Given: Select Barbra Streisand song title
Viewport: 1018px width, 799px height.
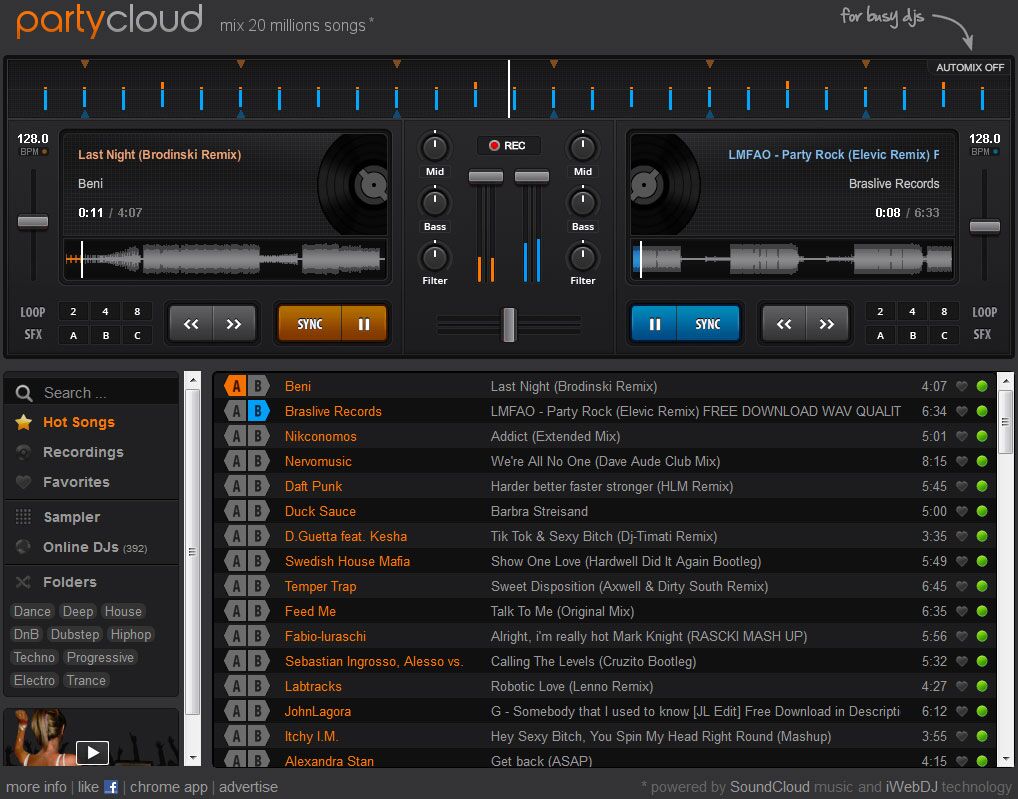Looking at the screenshot, I should click(539, 511).
